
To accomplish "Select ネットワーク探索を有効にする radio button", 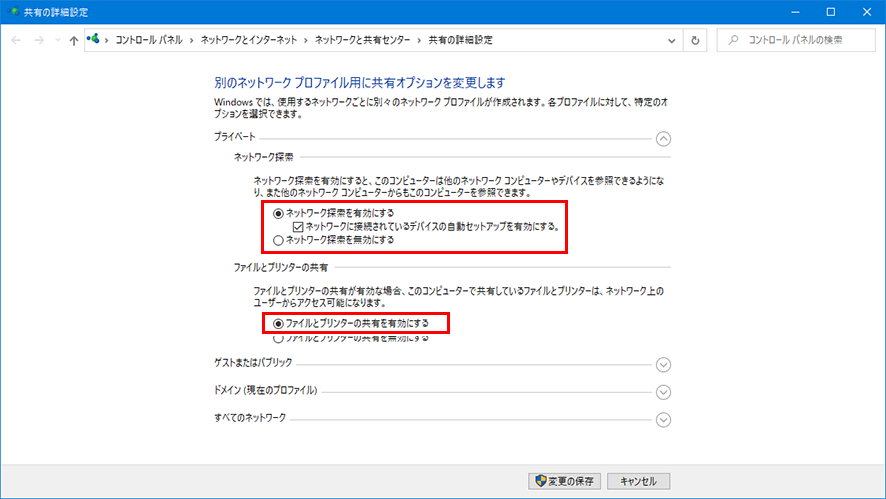I will coord(278,214).
